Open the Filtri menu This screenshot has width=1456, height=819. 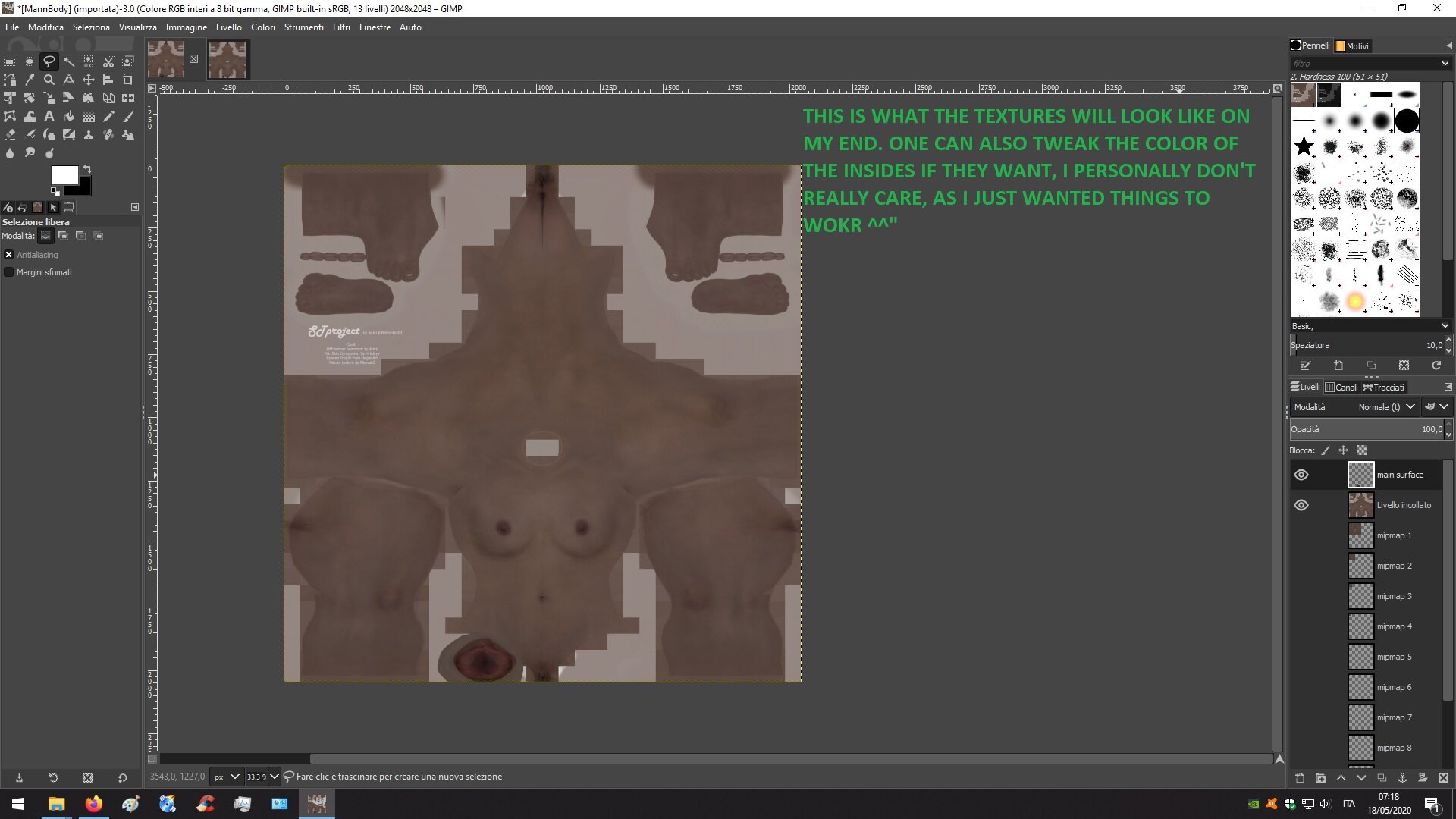(340, 27)
